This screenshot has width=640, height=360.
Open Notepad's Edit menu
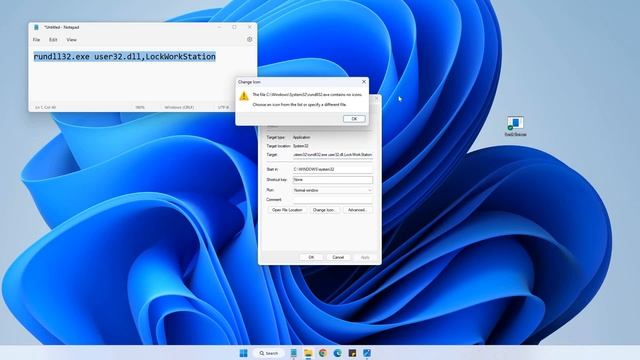point(53,40)
